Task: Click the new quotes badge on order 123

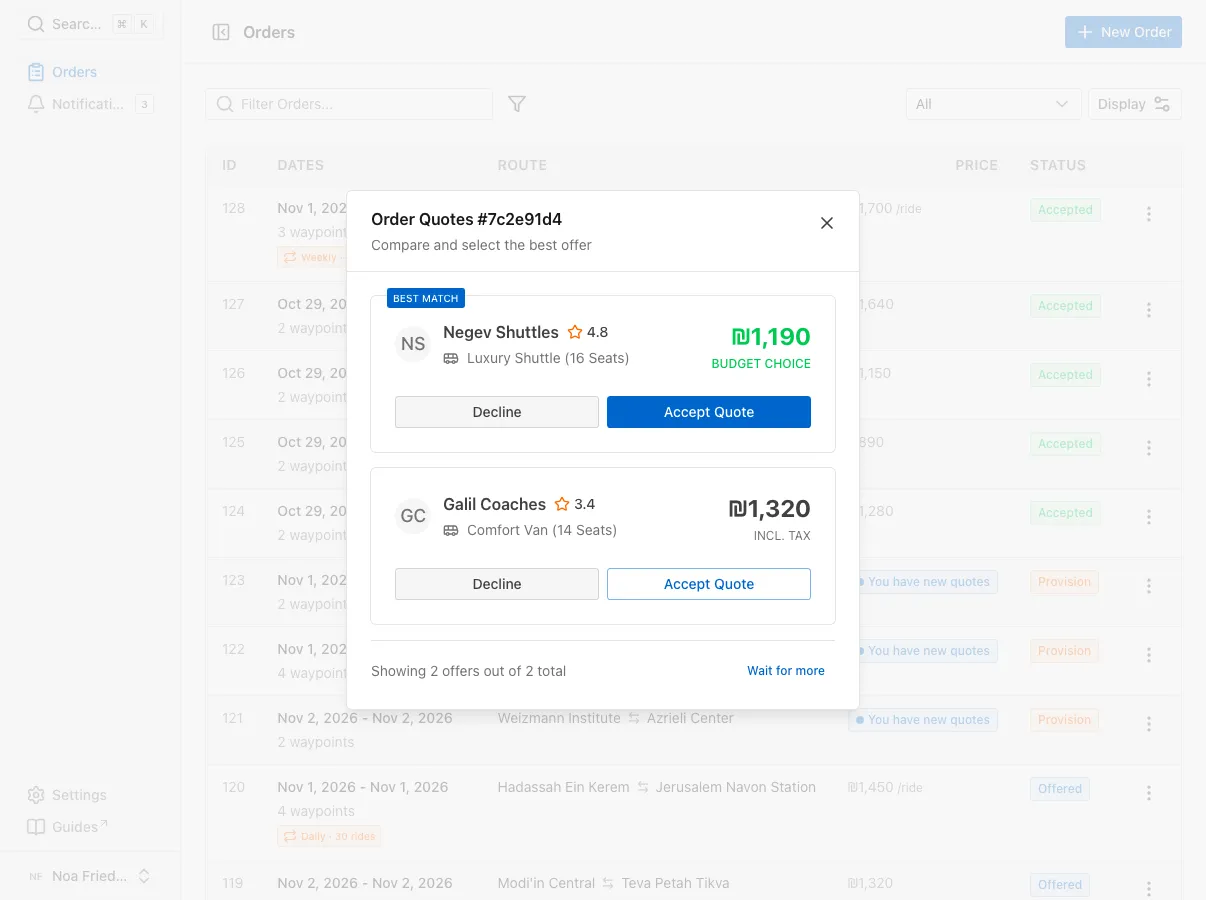Action: [927, 582]
